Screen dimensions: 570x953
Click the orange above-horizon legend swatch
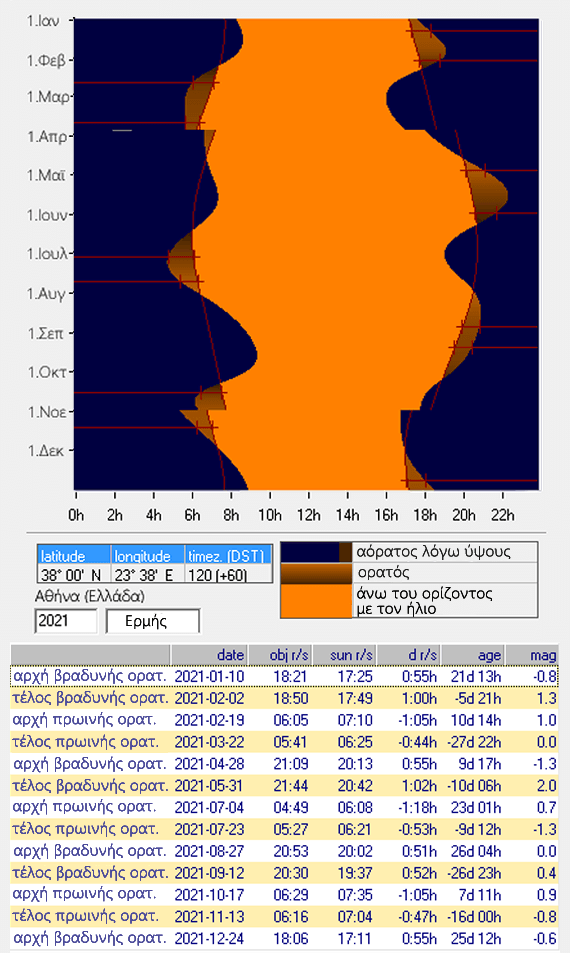coord(316,600)
